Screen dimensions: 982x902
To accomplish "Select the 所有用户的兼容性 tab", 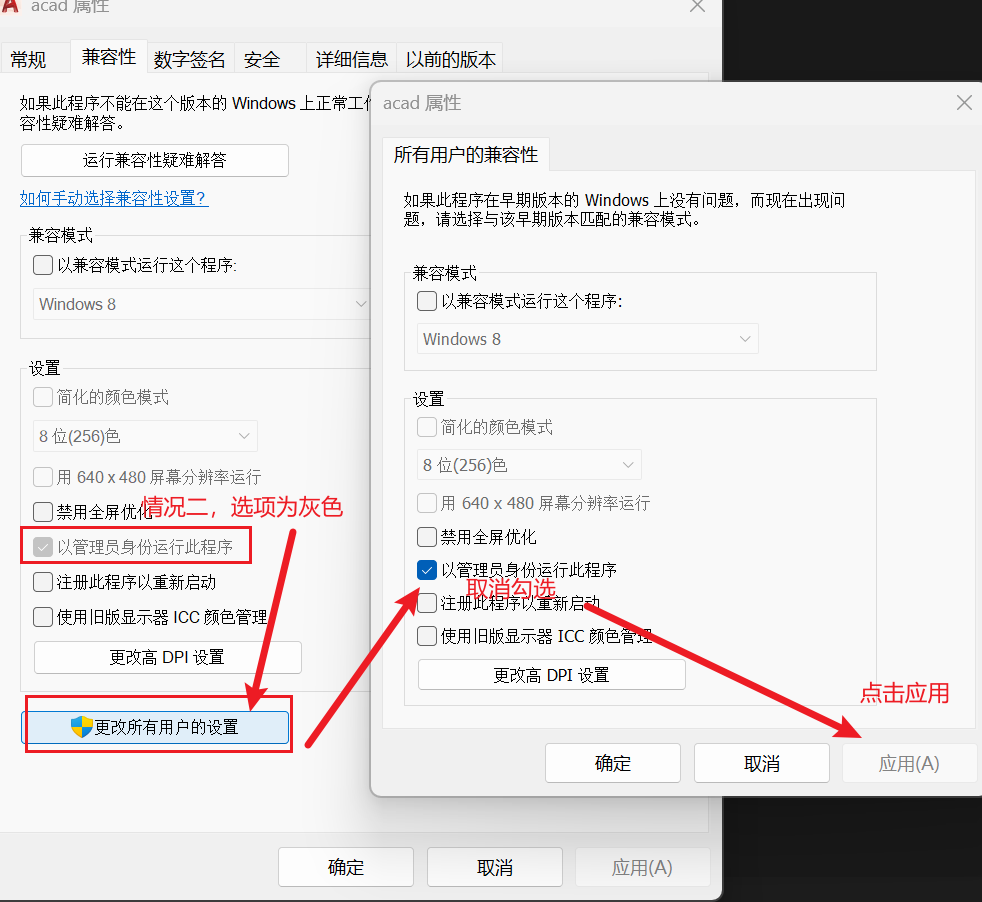I will coord(465,155).
